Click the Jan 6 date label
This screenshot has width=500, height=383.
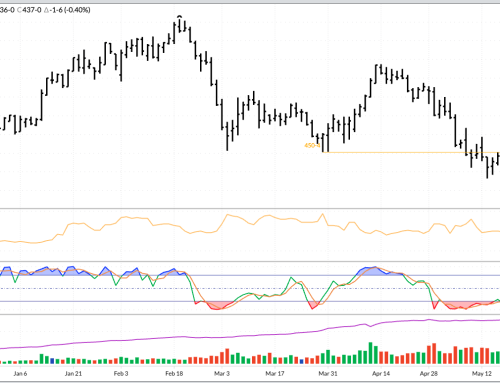pos(20,373)
